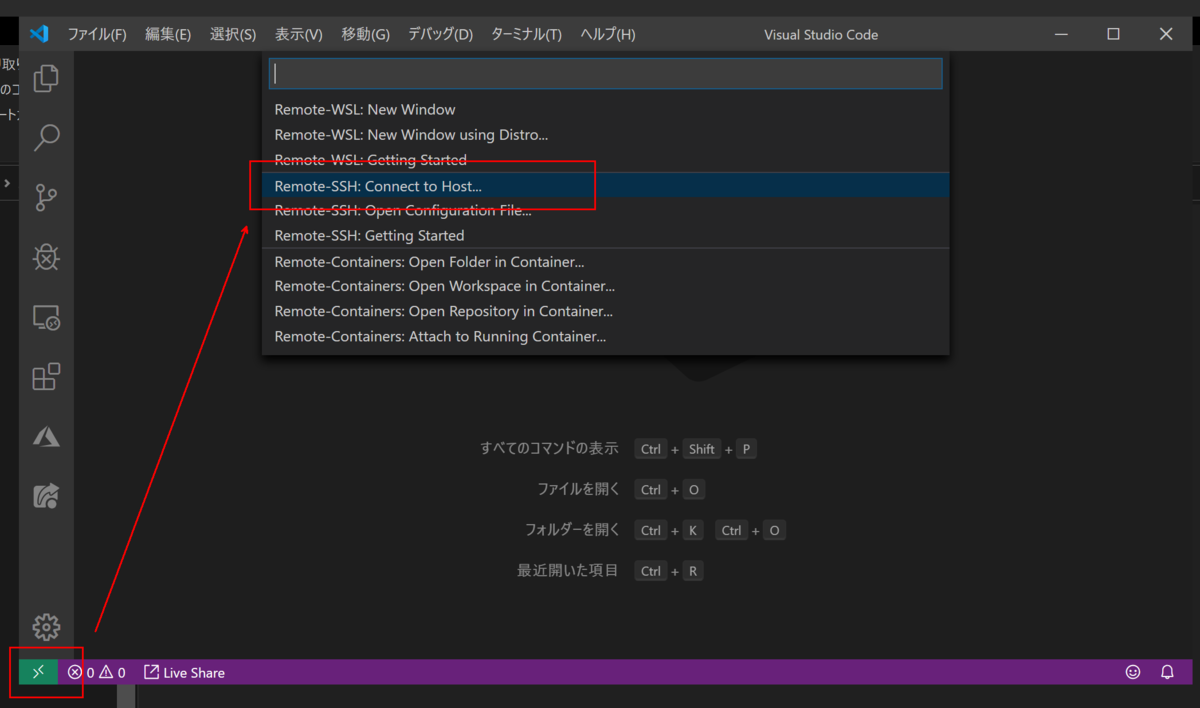Click the K key hint
1200x708 pixels.
point(692,531)
